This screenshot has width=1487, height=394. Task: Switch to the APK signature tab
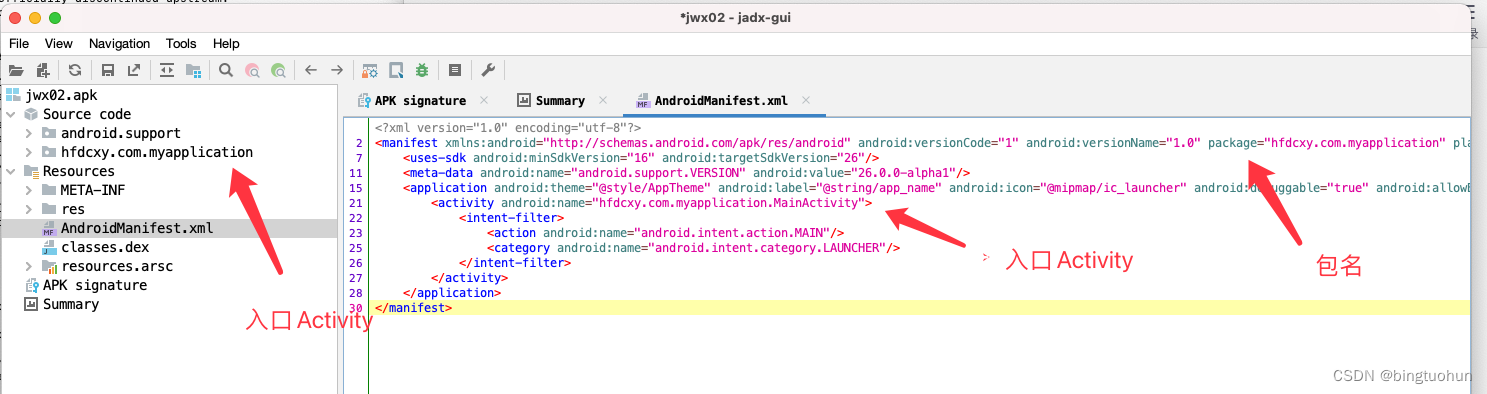[420, 100]
